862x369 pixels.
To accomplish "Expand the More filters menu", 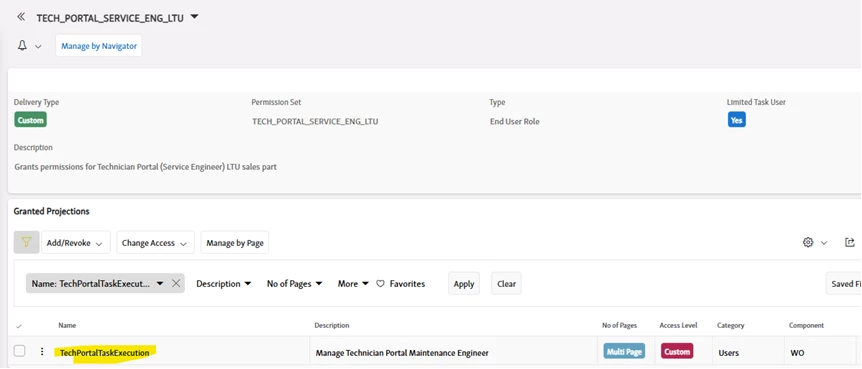I will point(352,284).
